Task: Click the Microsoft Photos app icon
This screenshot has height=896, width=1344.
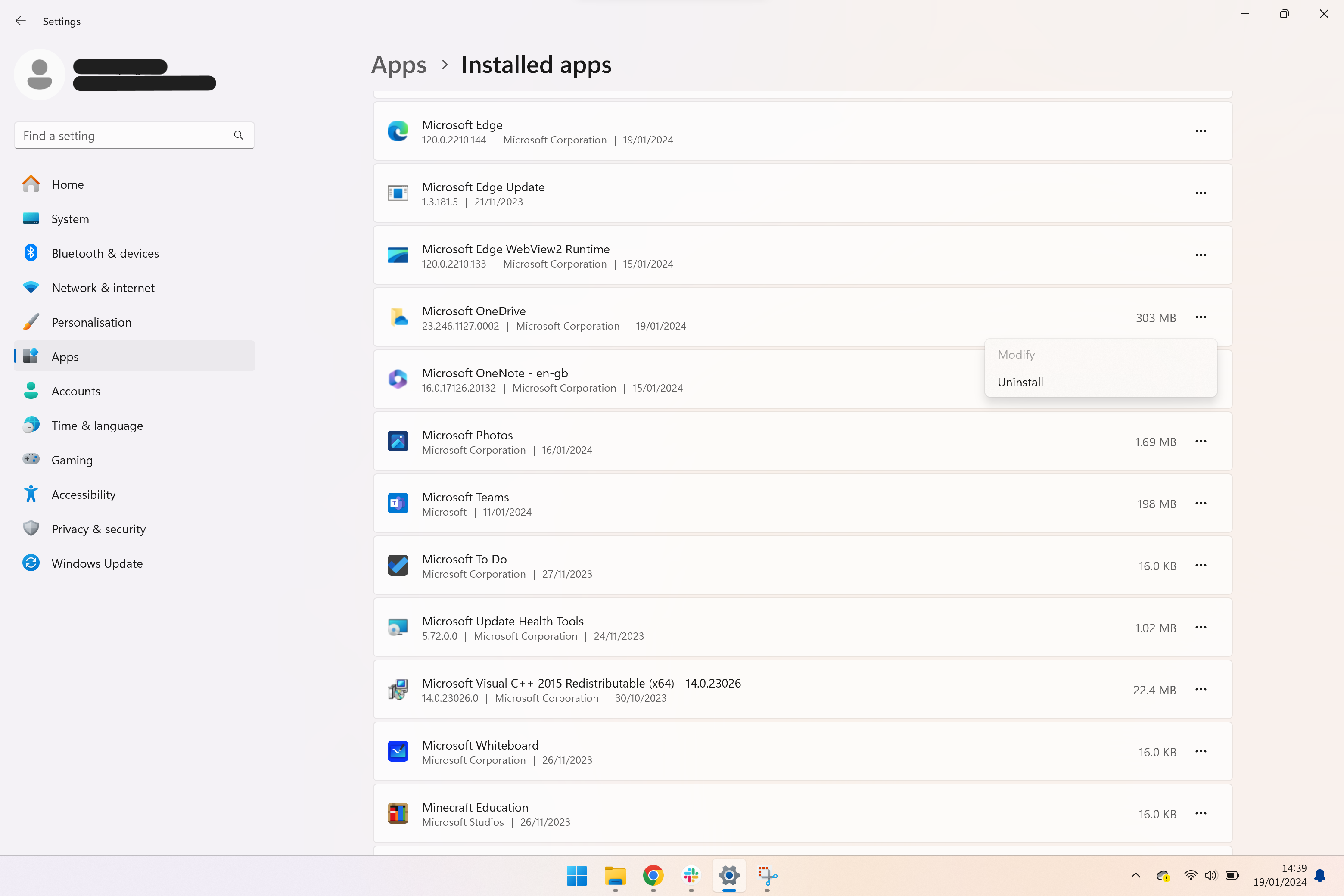Action: point(398,441)
